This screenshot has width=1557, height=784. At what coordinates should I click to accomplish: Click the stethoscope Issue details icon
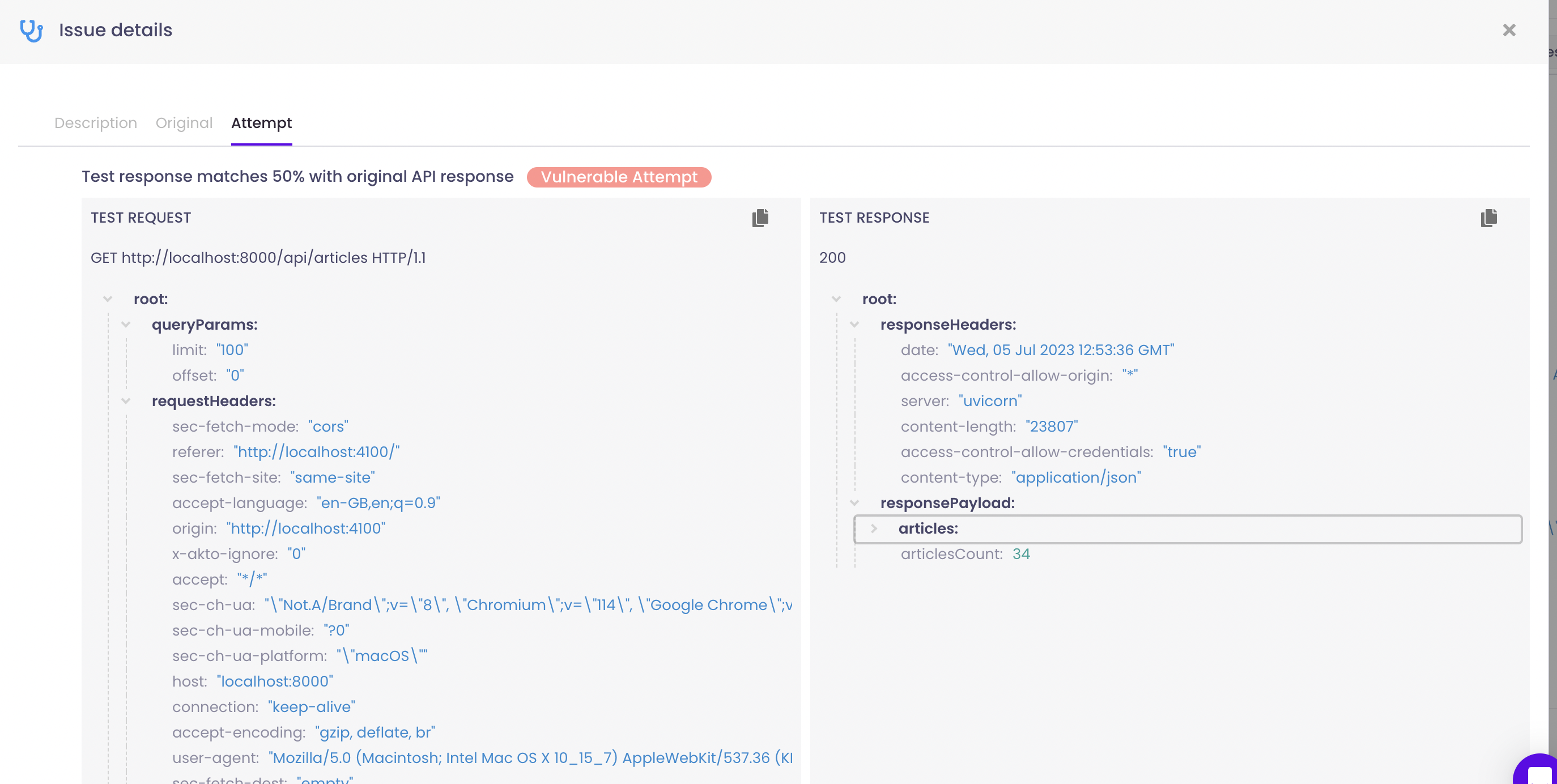pos(31,30)
